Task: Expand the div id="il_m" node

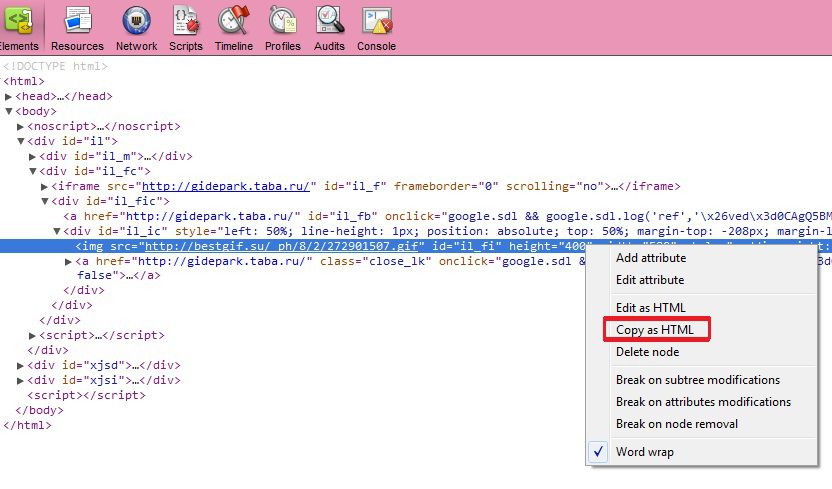Action: 32,156
